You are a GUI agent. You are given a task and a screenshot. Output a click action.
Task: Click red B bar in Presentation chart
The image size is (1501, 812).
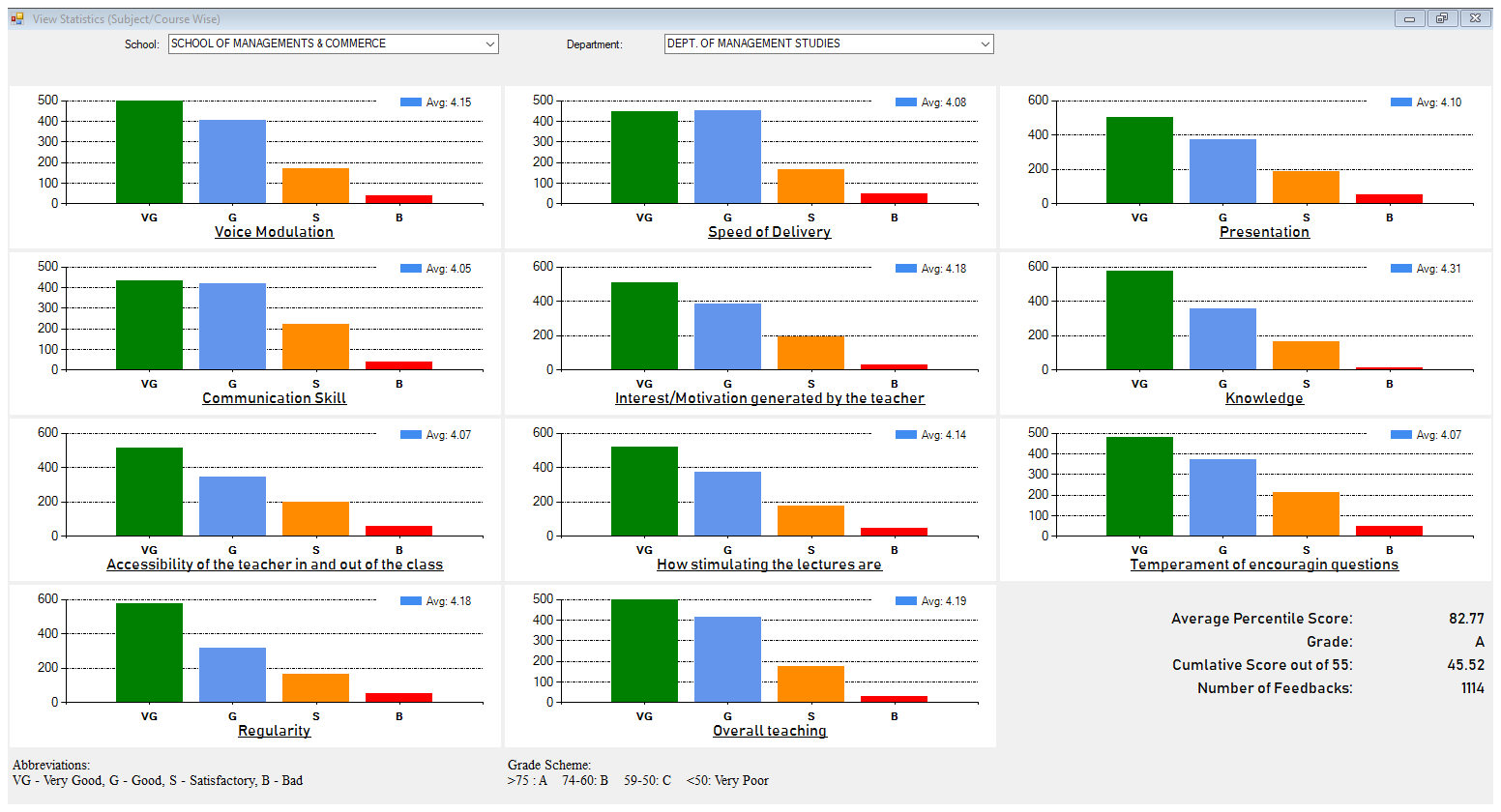click(1389, 199)
